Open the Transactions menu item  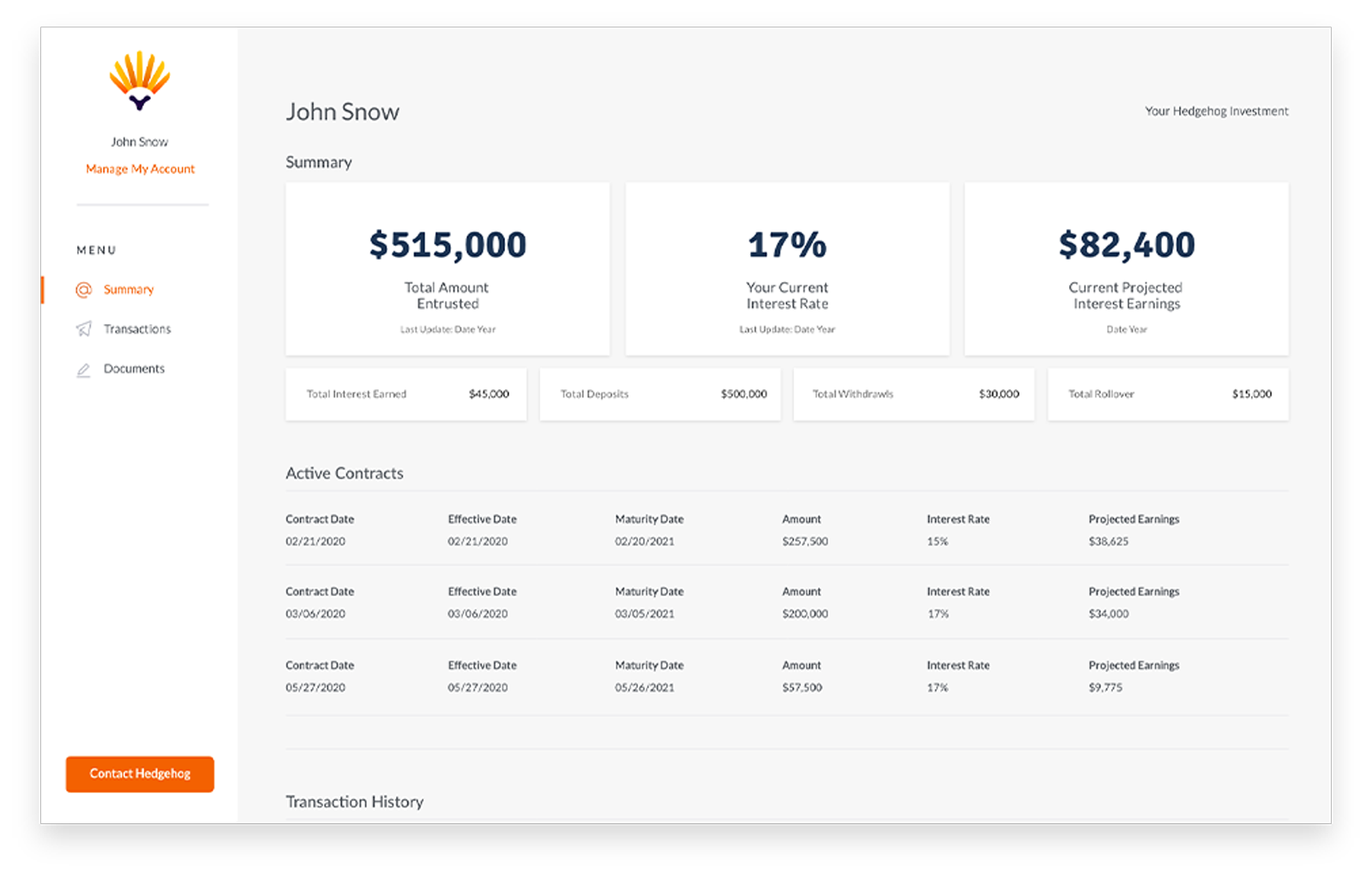click(136, 328)
